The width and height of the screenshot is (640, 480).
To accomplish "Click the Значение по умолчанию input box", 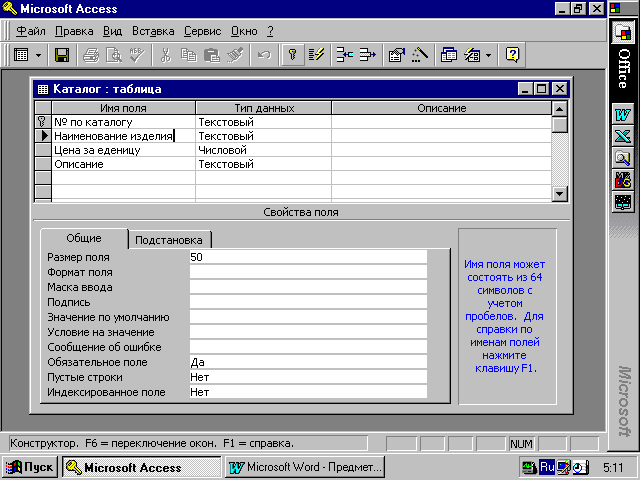I will 308,317.
